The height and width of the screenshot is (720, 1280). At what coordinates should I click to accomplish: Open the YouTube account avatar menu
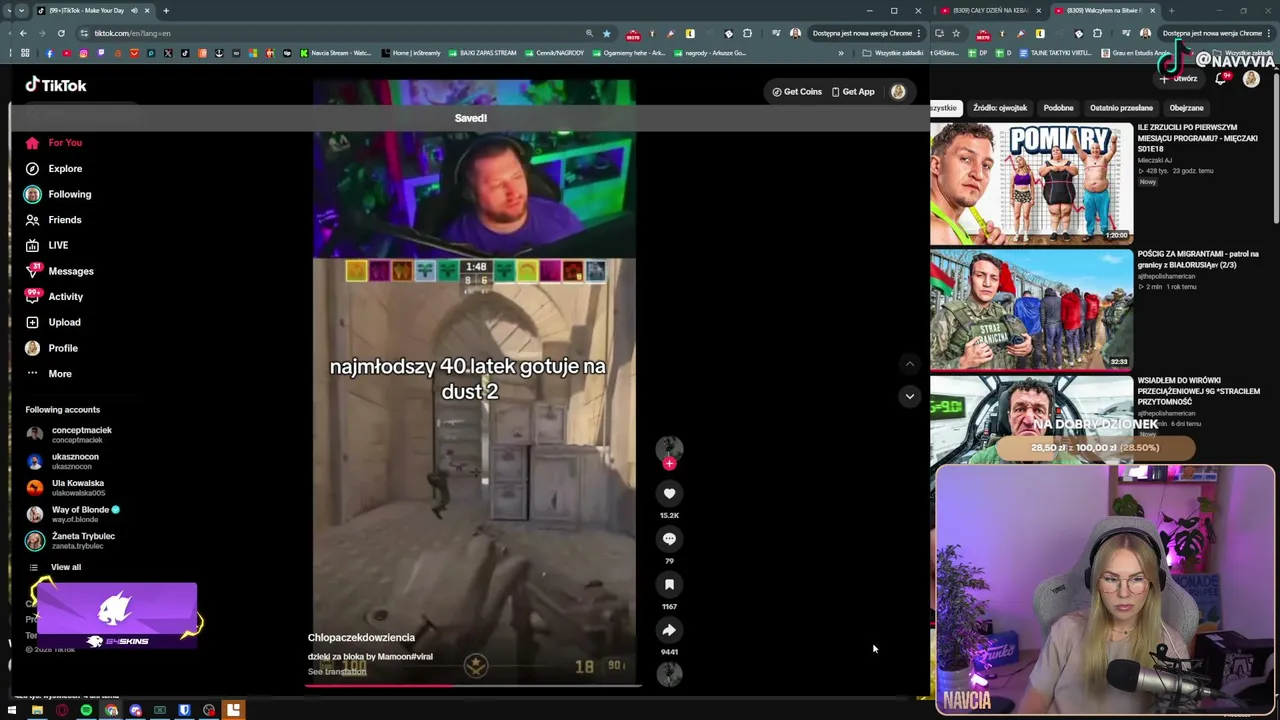1251,79
